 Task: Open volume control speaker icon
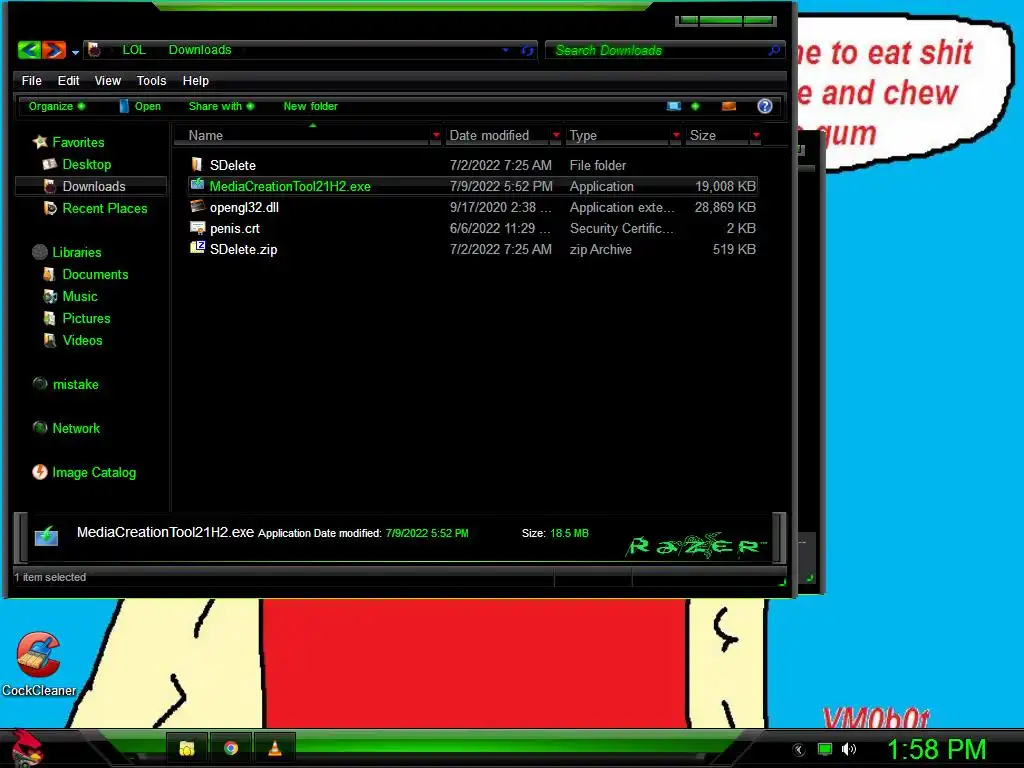[848, 749]
